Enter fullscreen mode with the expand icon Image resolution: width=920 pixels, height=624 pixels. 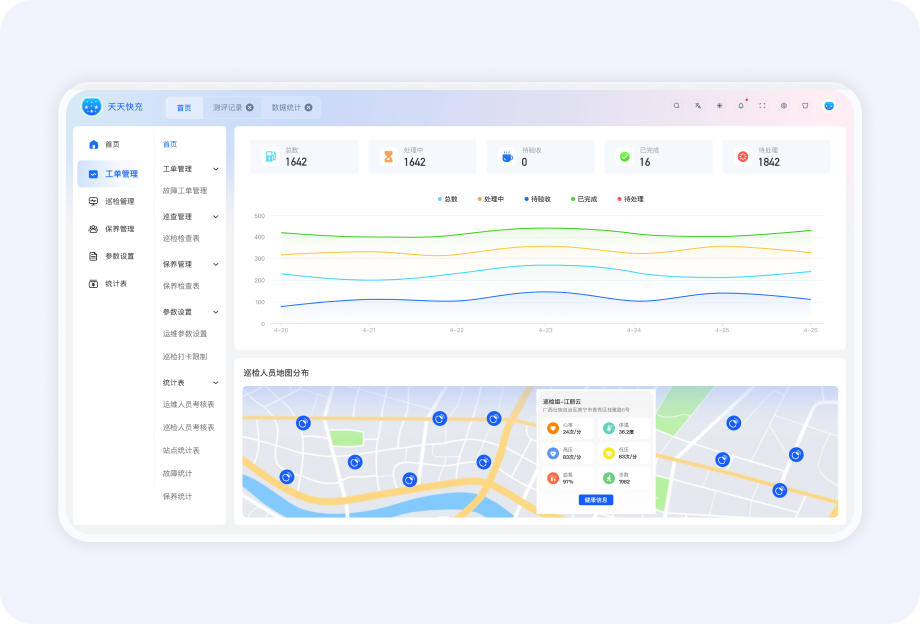pyautogui.click(x=762, y=106)
